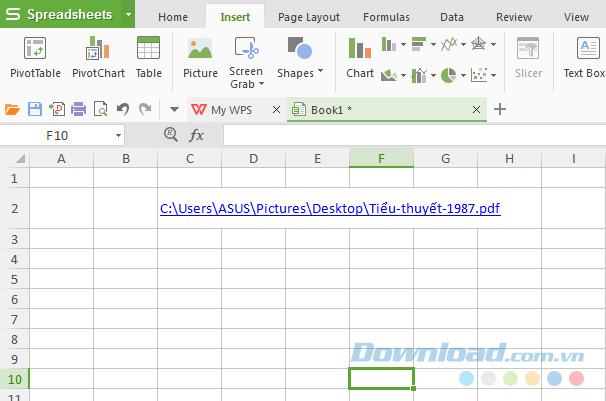Insert a Chart
Viewport: 606px width, 401px height.
tap(360, 58)
